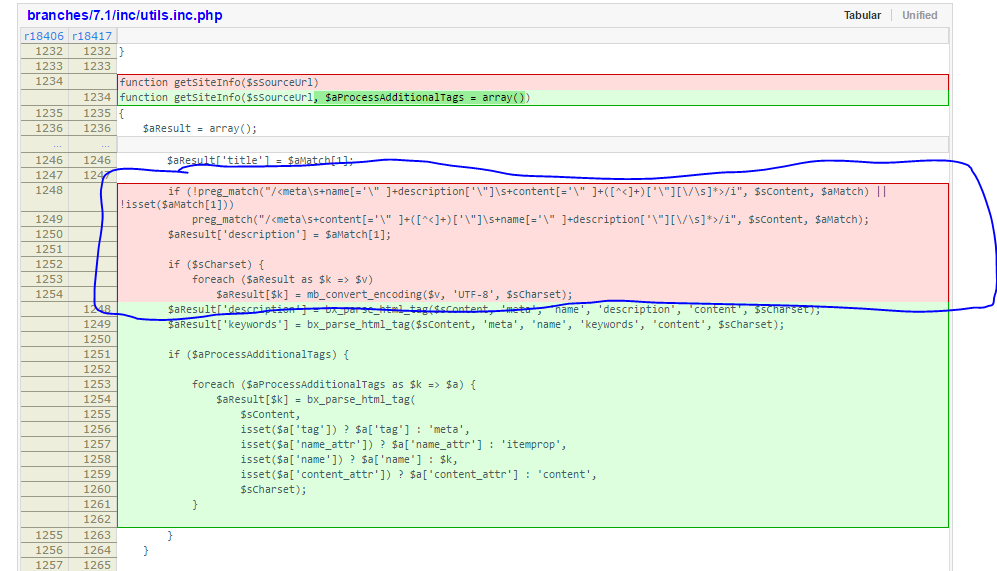Click the added 'keywords' bx_parse_html_tag line
Viewport: 997px width, 571px height.
click(476, 324)
